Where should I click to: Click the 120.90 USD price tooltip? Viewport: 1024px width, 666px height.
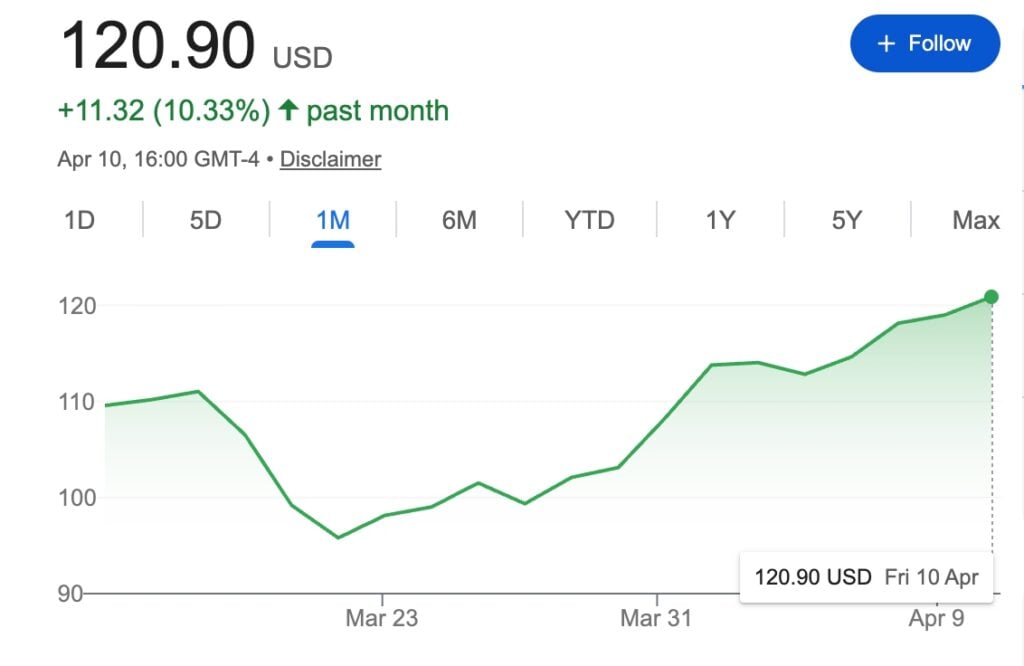click(x=865, y=577)
